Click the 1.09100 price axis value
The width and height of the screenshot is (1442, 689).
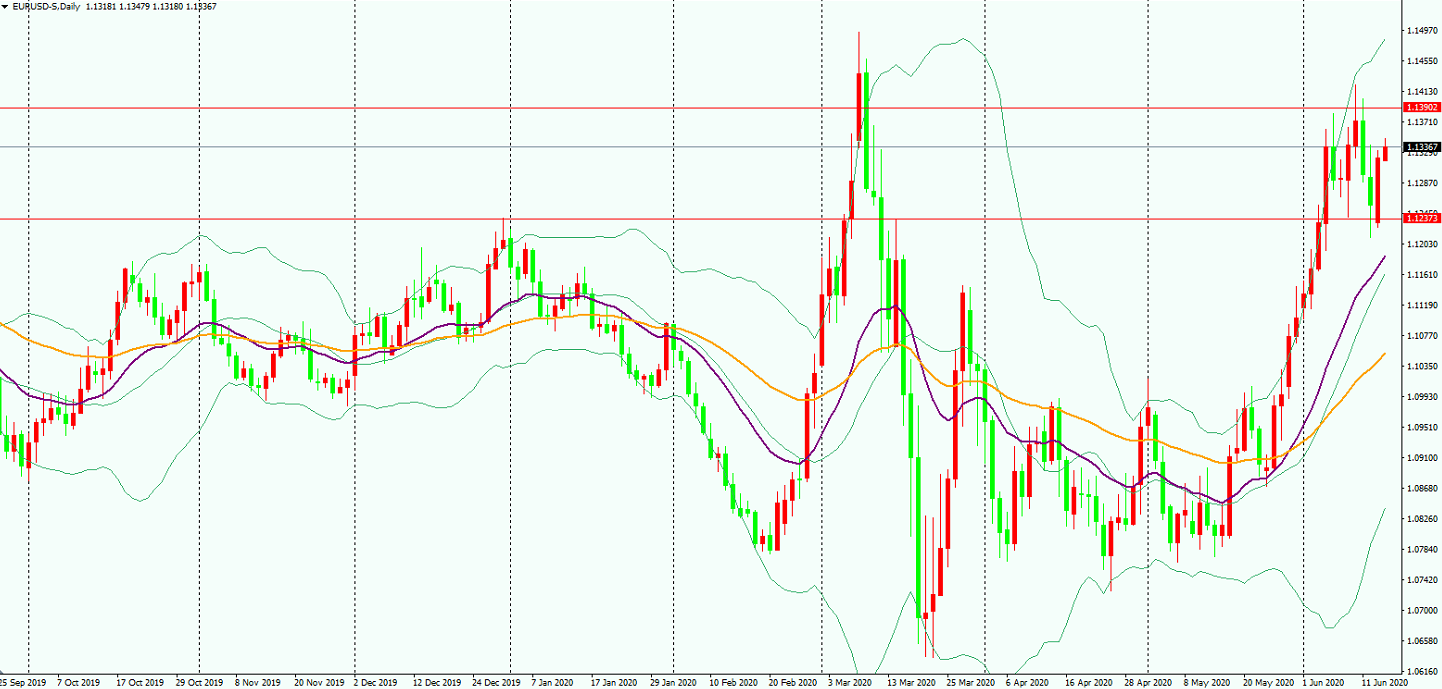pyautogui.click(x=1422, y=458)
